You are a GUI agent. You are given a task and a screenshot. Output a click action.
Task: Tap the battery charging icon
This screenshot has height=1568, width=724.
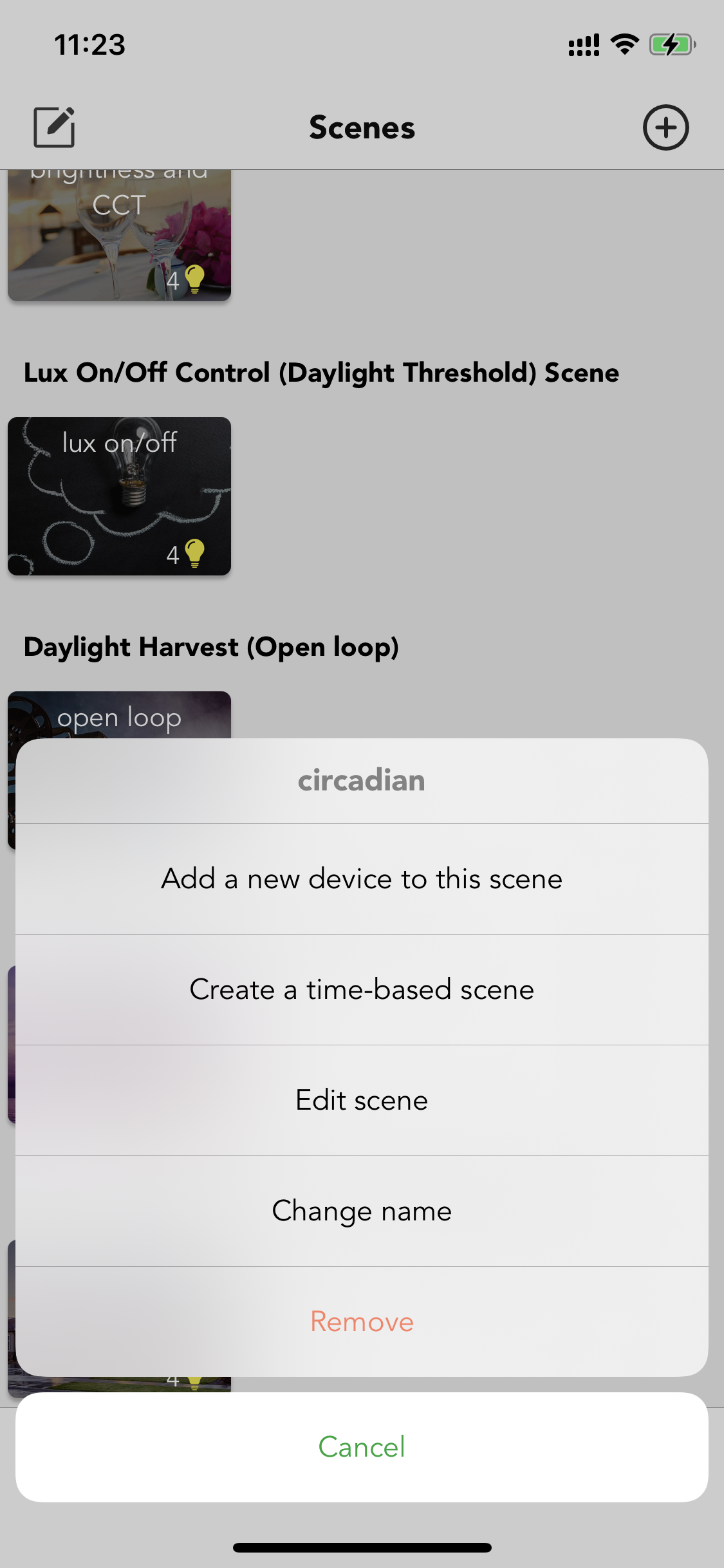[673, 44]
